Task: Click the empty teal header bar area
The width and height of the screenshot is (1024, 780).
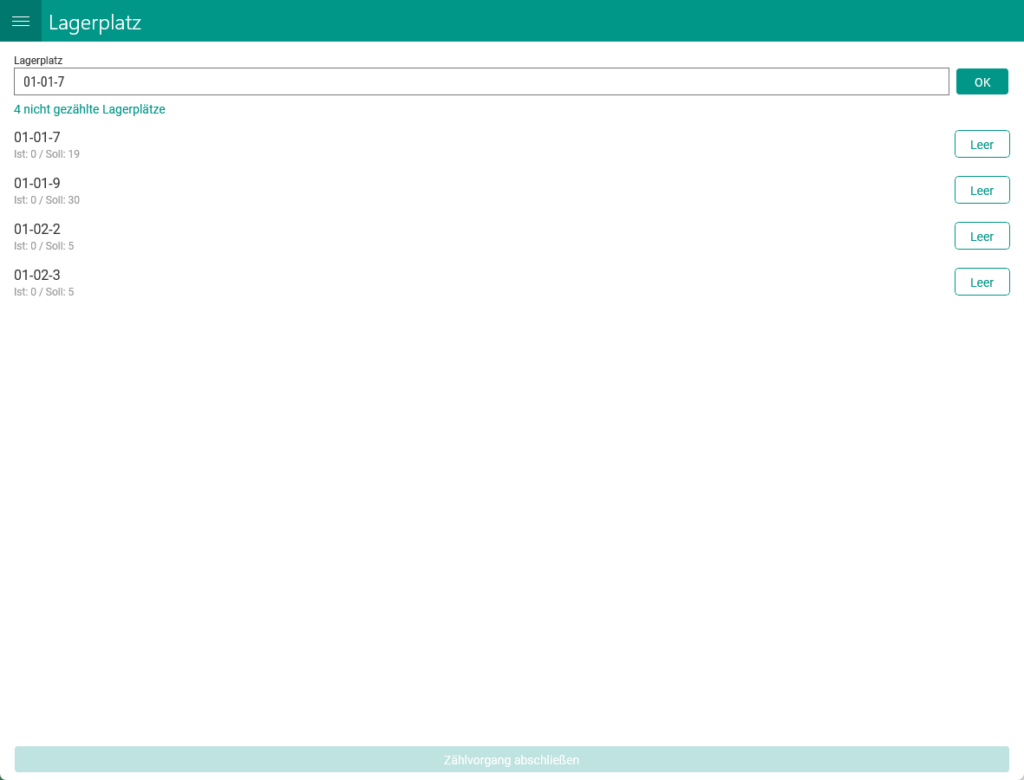Action: click(600, 21)
